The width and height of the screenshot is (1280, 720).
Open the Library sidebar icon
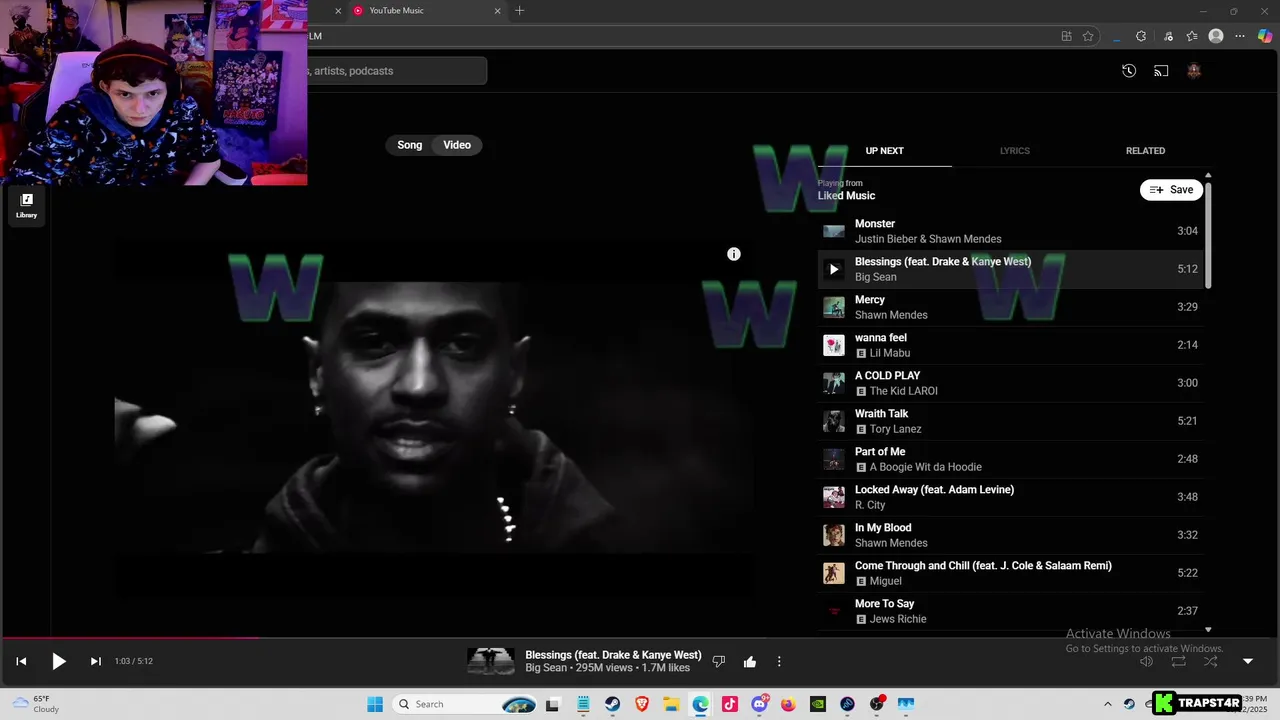(26, 205)
